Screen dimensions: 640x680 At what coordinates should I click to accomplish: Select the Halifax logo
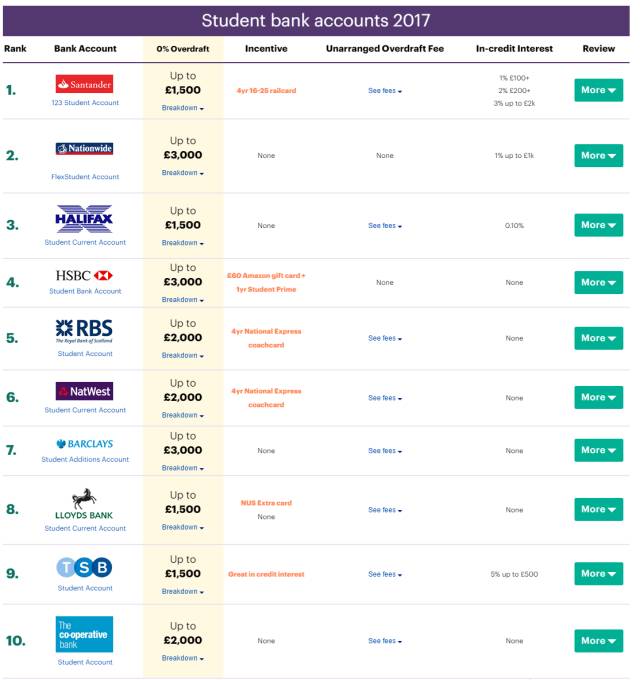84,219
